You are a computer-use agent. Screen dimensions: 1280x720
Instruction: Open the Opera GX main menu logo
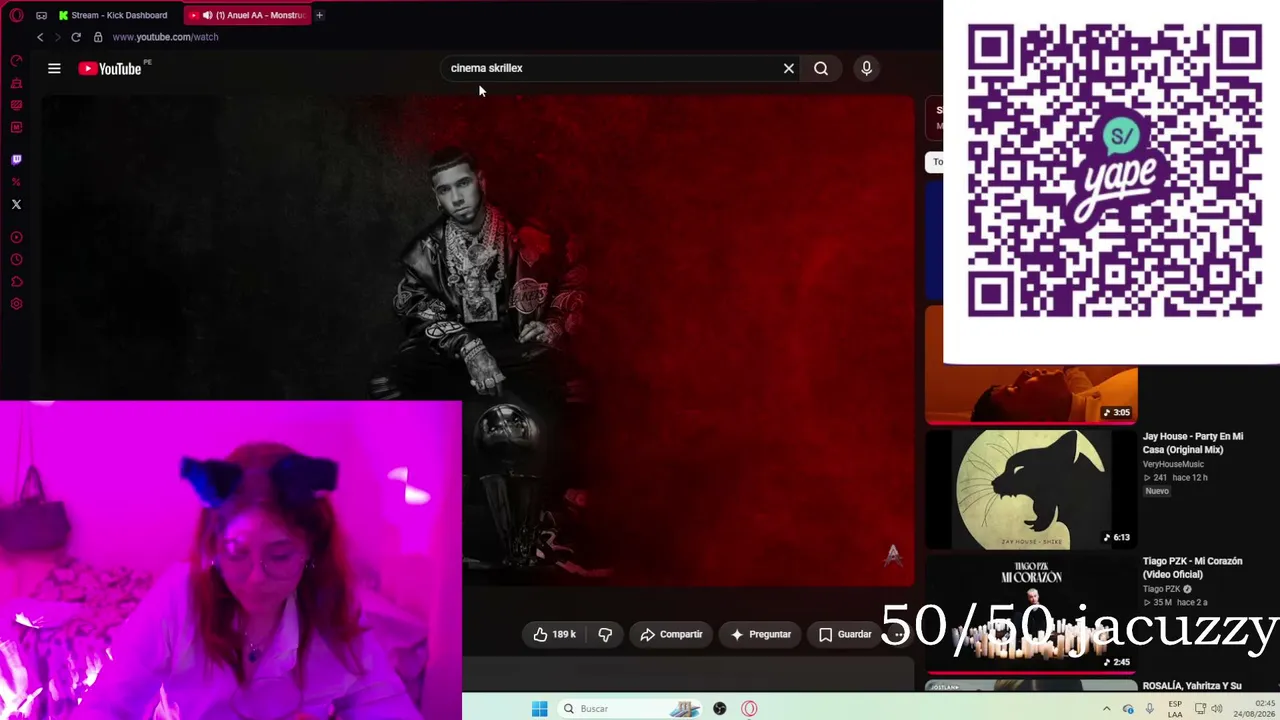click(x=16, y=15)
